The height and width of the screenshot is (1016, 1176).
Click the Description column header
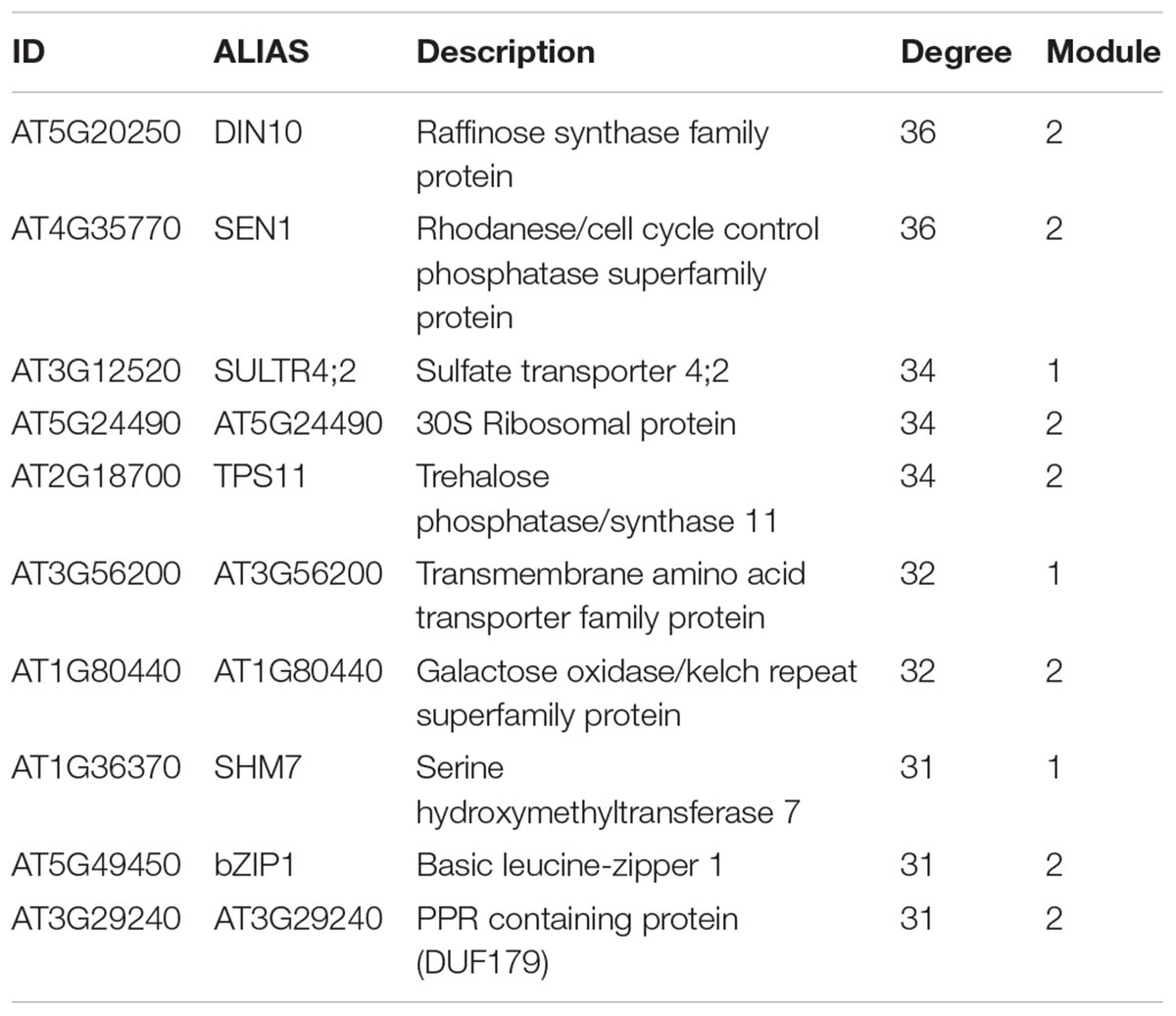(x=505, y=52)
